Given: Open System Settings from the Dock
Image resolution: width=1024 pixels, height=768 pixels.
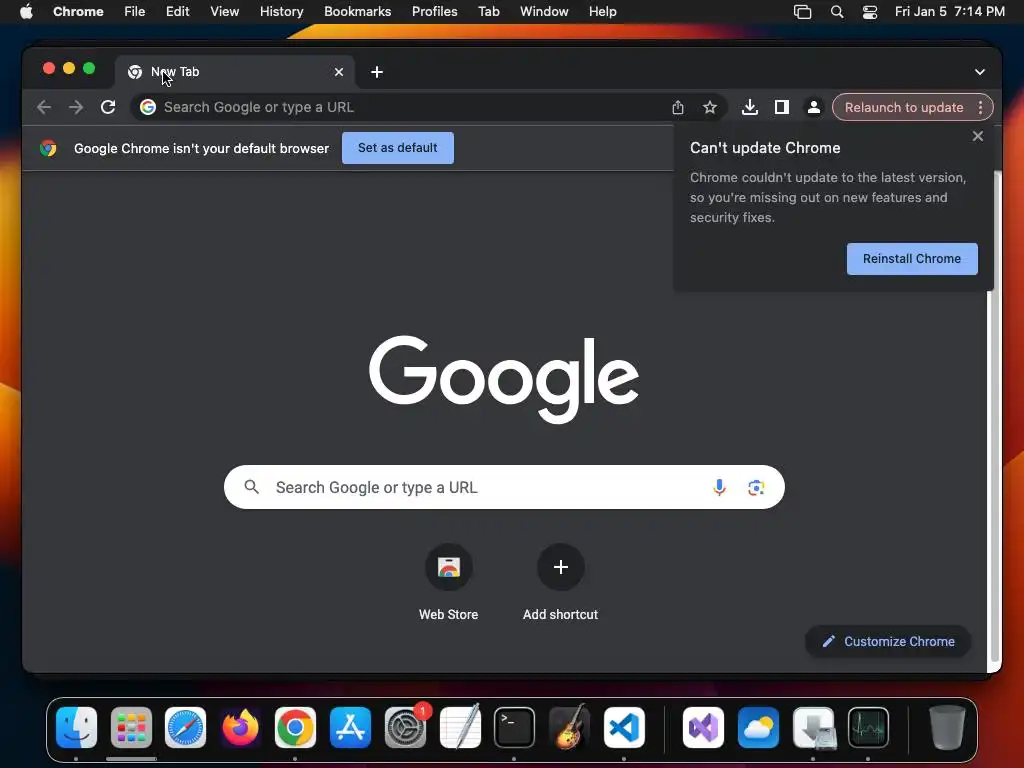Looking at the screenshot, I should click(406, 727).
